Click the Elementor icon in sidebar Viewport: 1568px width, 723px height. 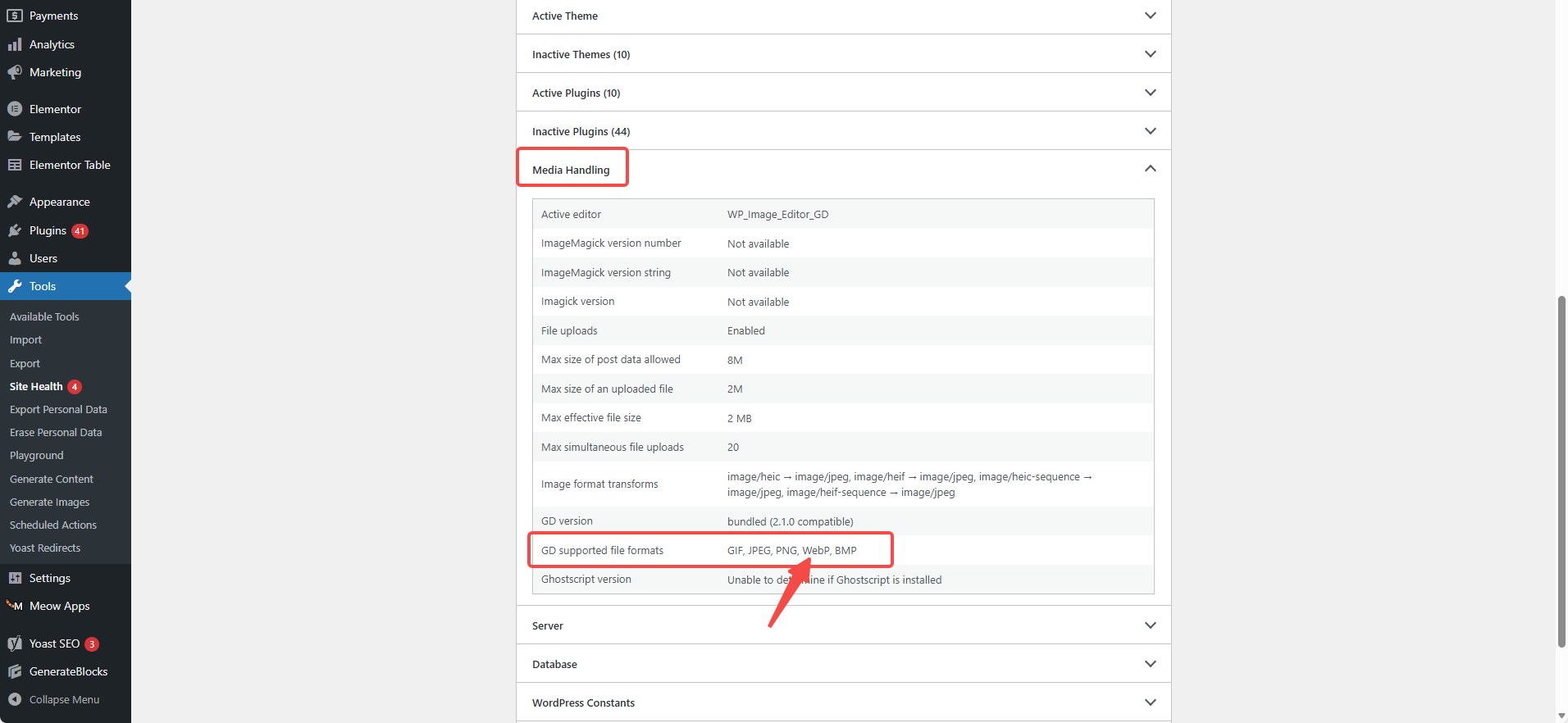[x=15, y=109]
